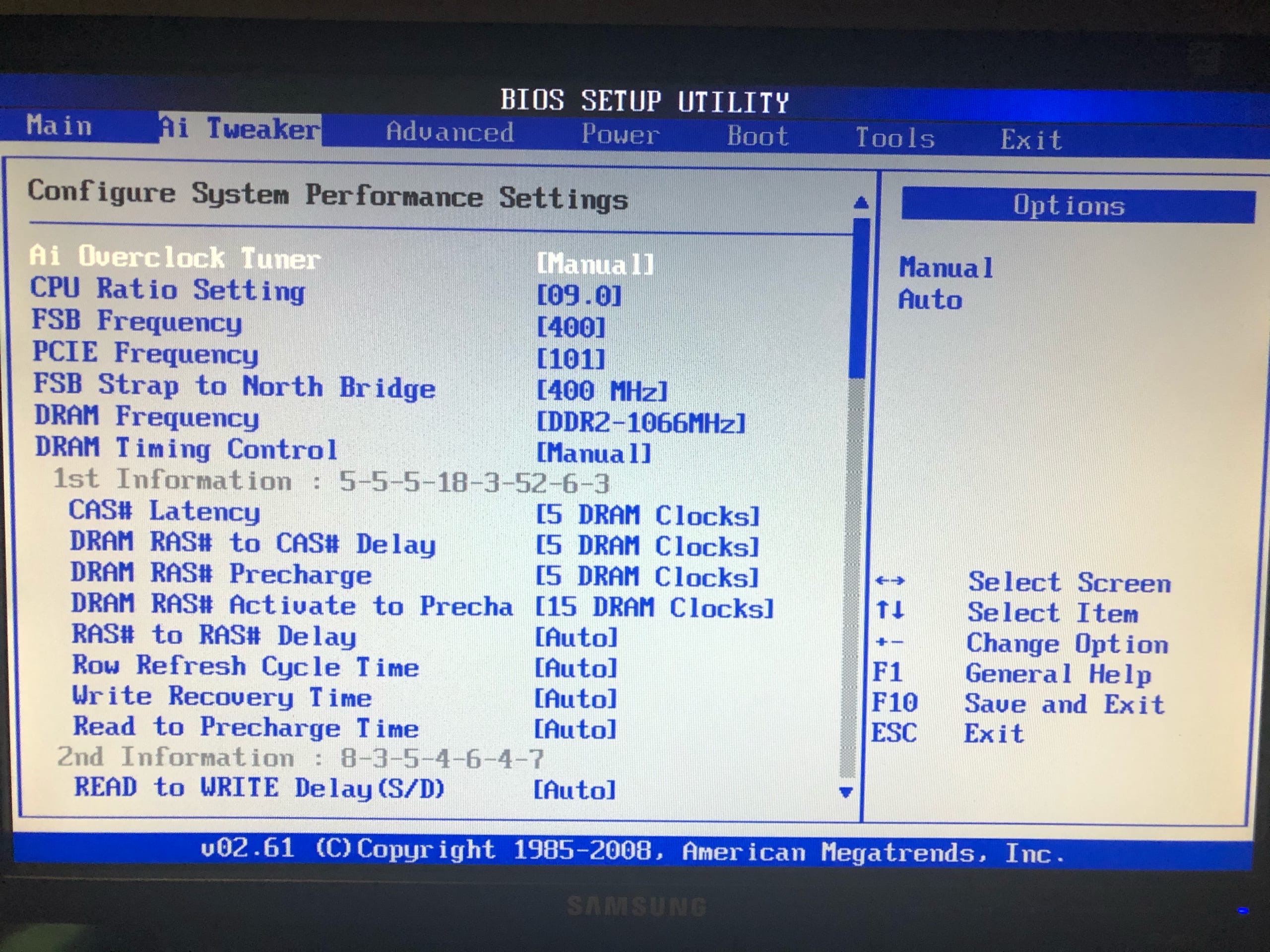Click the plus-minus Change Option icon

coord(889,642)
